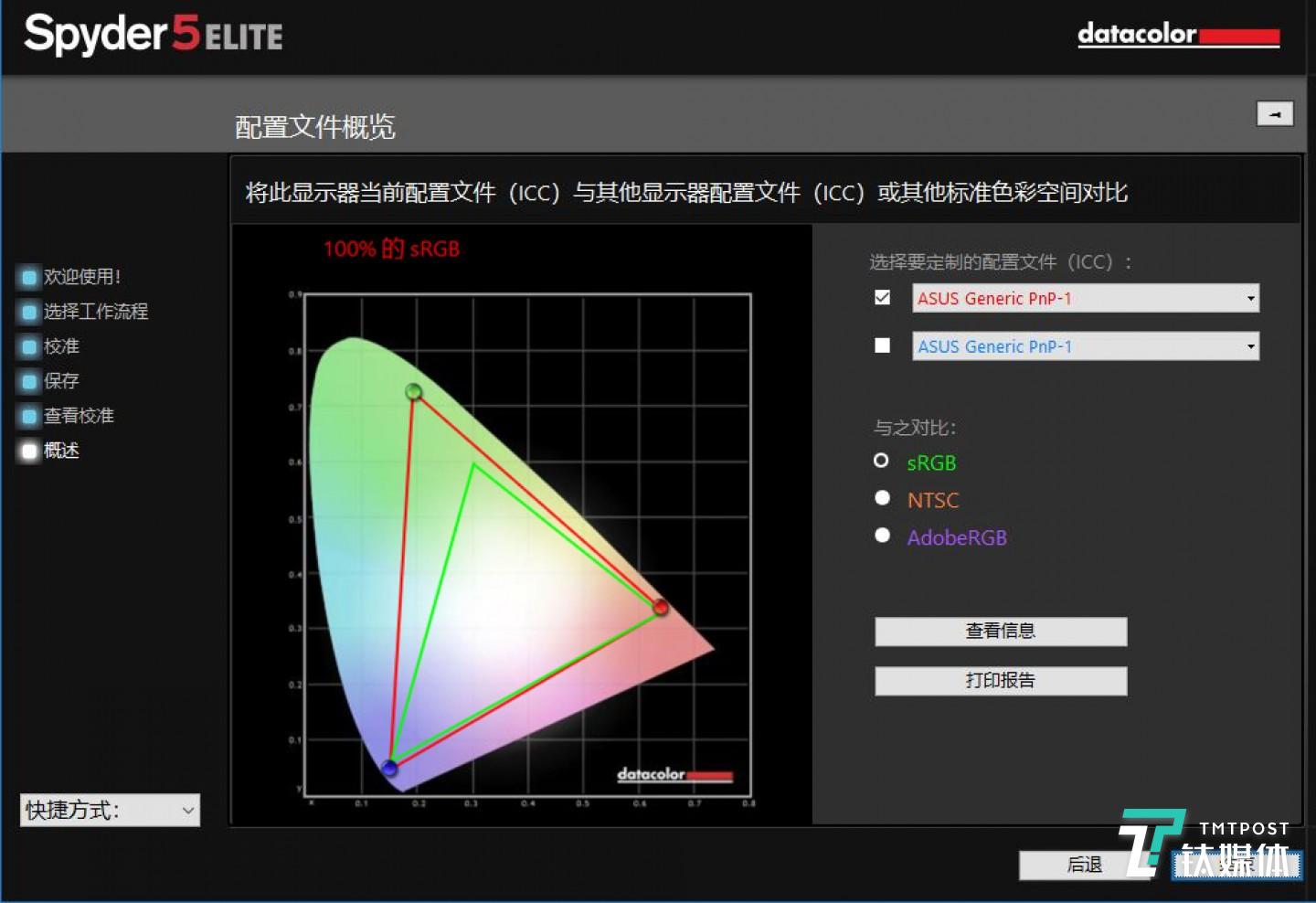Enable the second ICC profile checkbox
The width and height of the screenshot is (1316, 903).
coord(881,345)
